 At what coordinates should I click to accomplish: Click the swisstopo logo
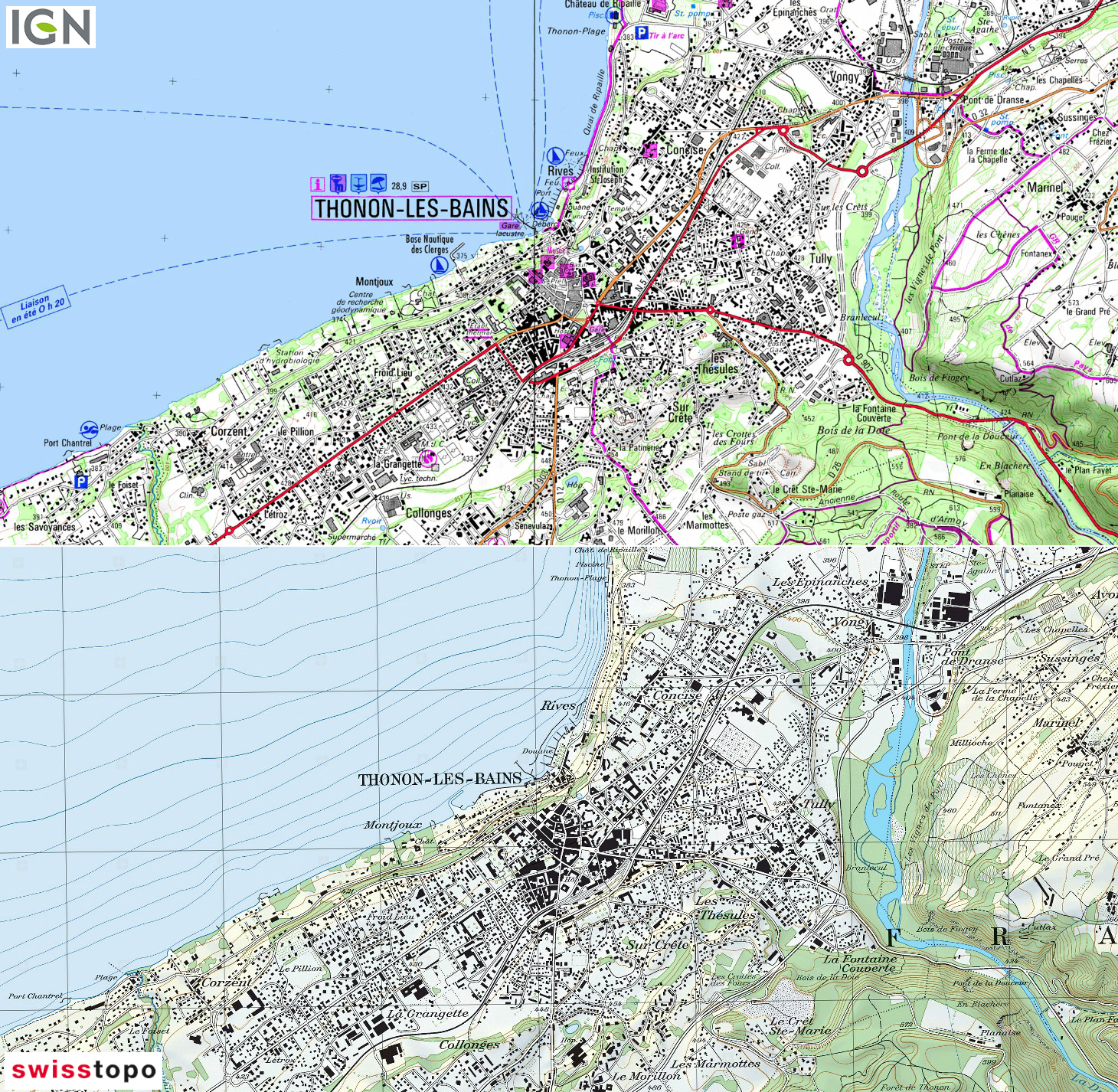pos(83,1070)
